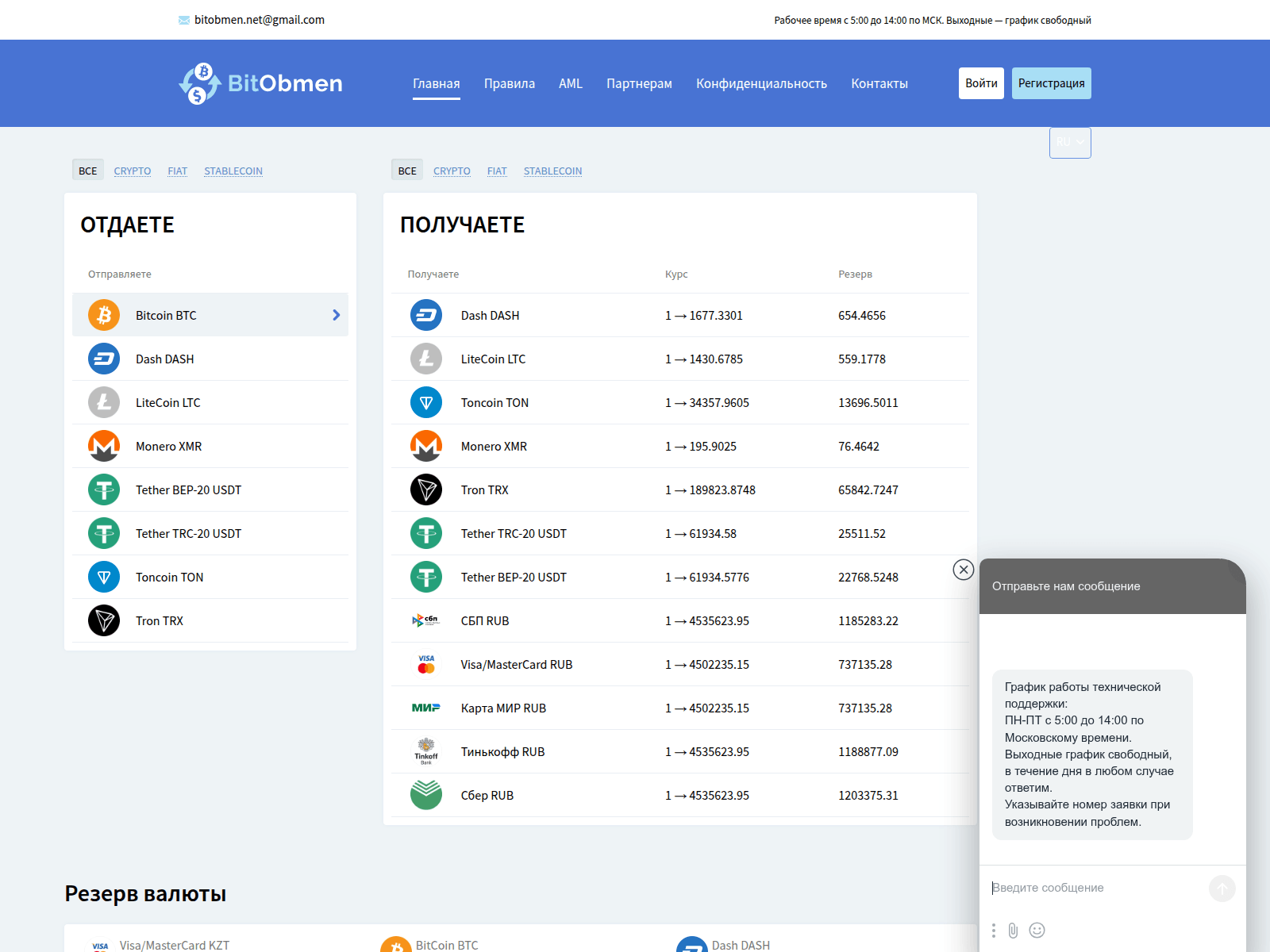Select the CRYPTO filter above Отдаете

(133, 171)
